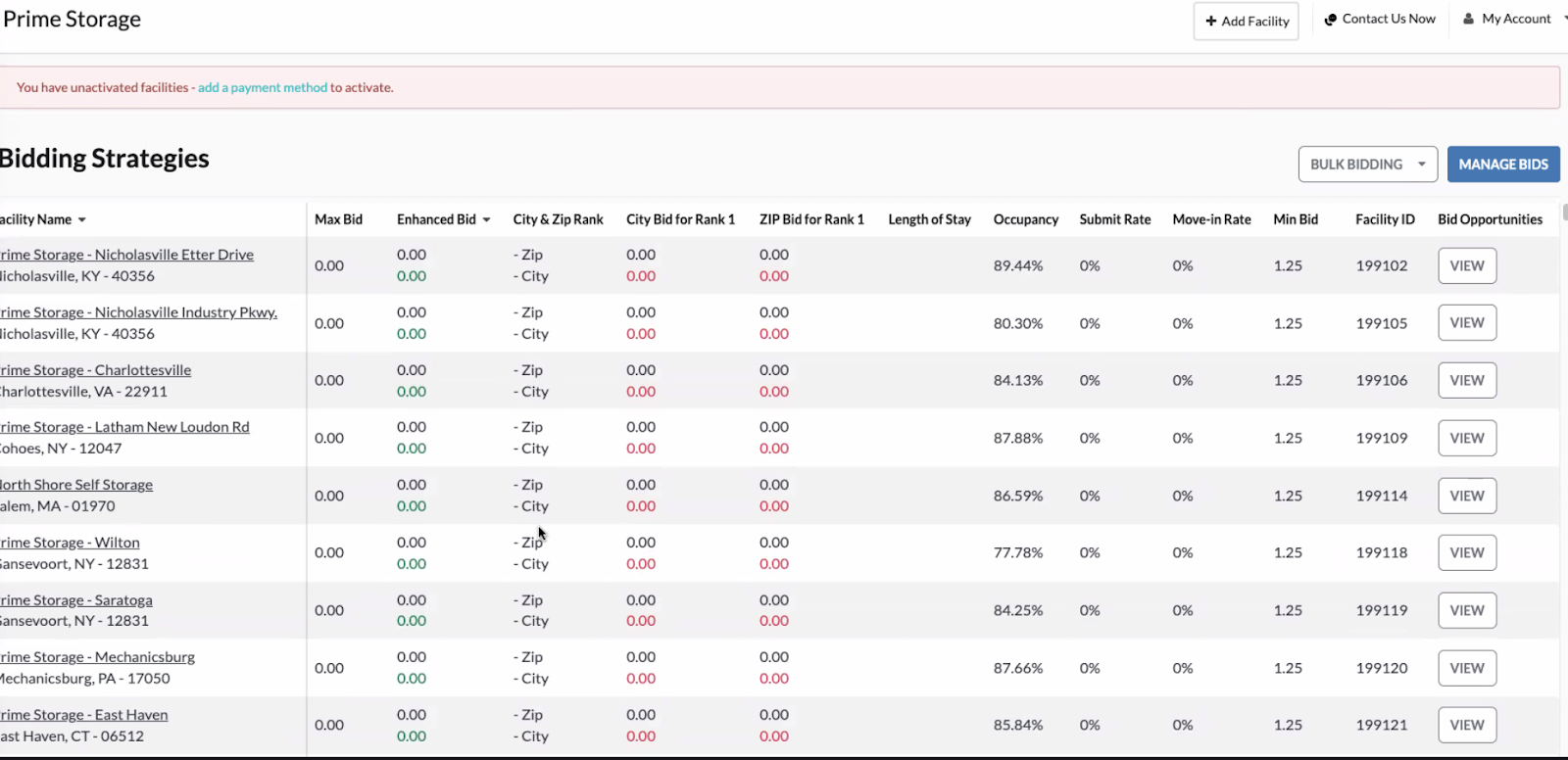This screenshot has height=760, width=1568.
Task: Click the Bid Opportunities column header
Action: (1490, 219)
